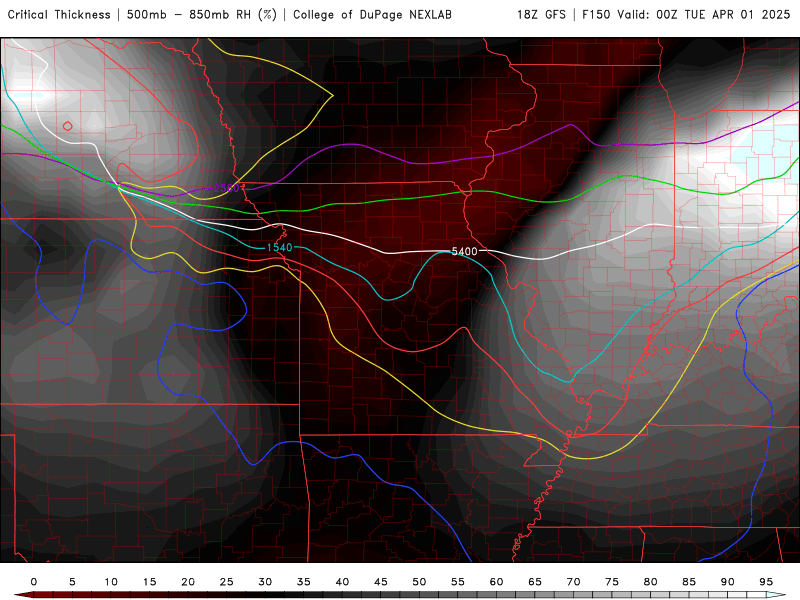Select the Critical Thickness title text

point(59,15)
